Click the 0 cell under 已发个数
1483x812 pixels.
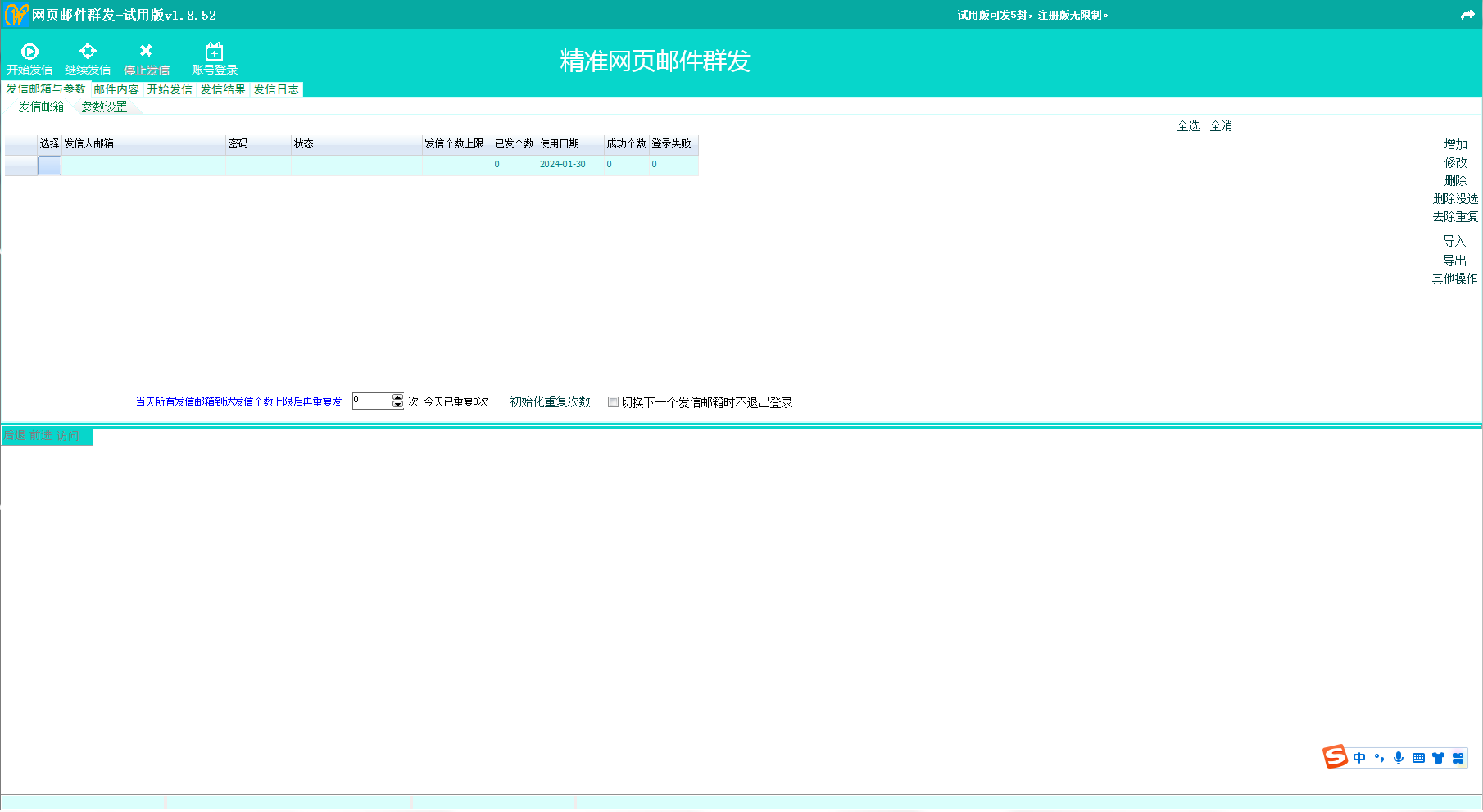515,165
